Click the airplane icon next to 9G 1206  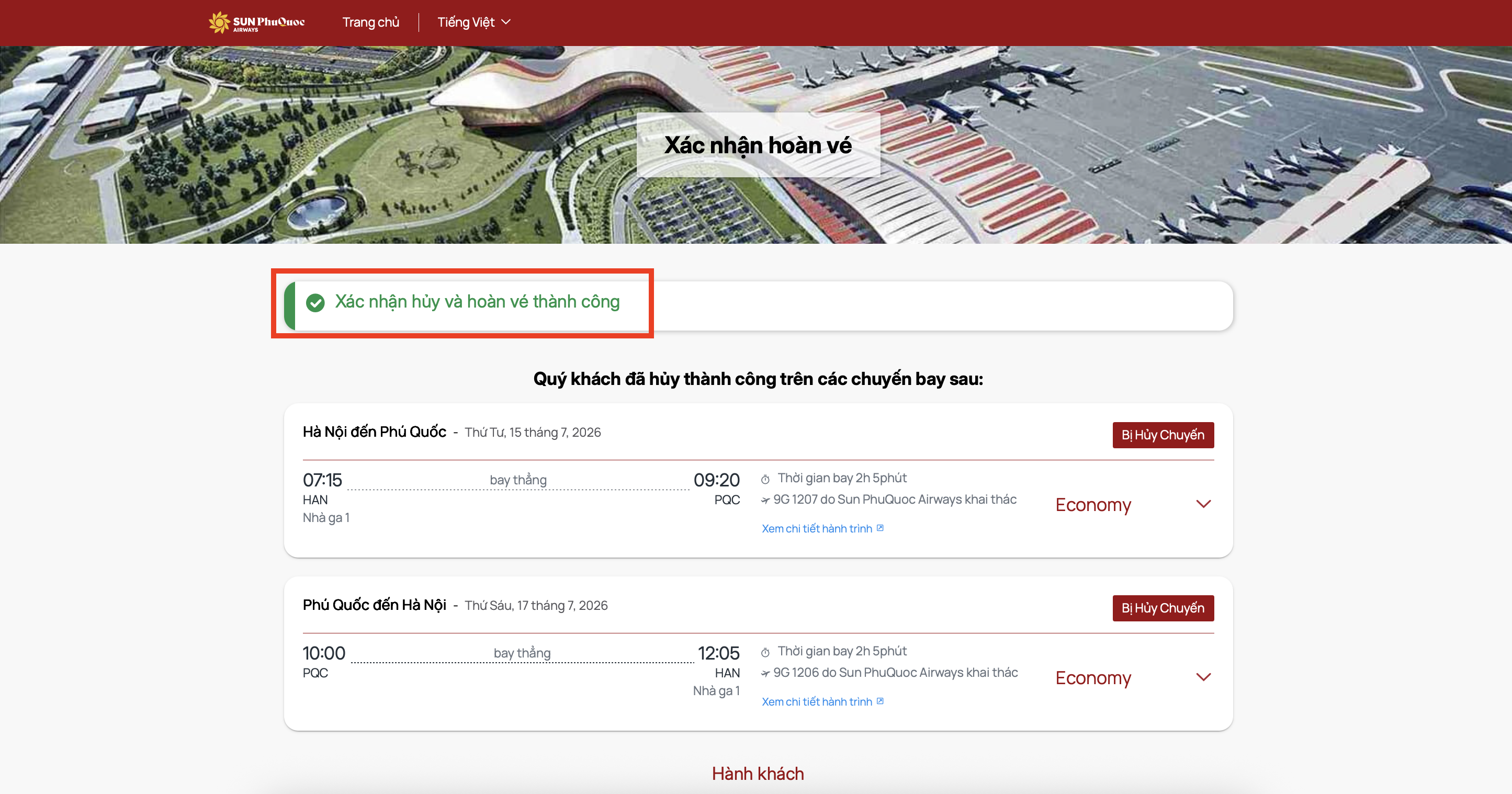coord(765,674)
